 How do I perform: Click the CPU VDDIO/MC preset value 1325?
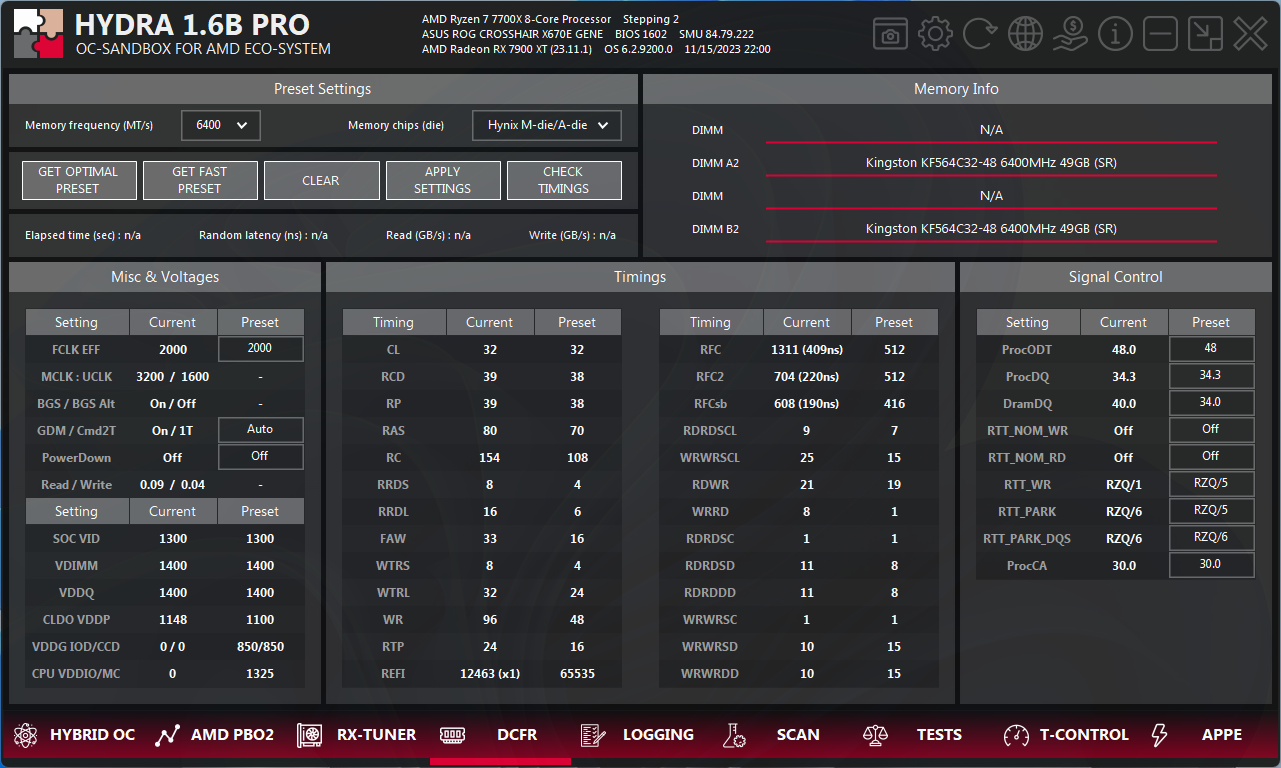click(x=260, y=674)
